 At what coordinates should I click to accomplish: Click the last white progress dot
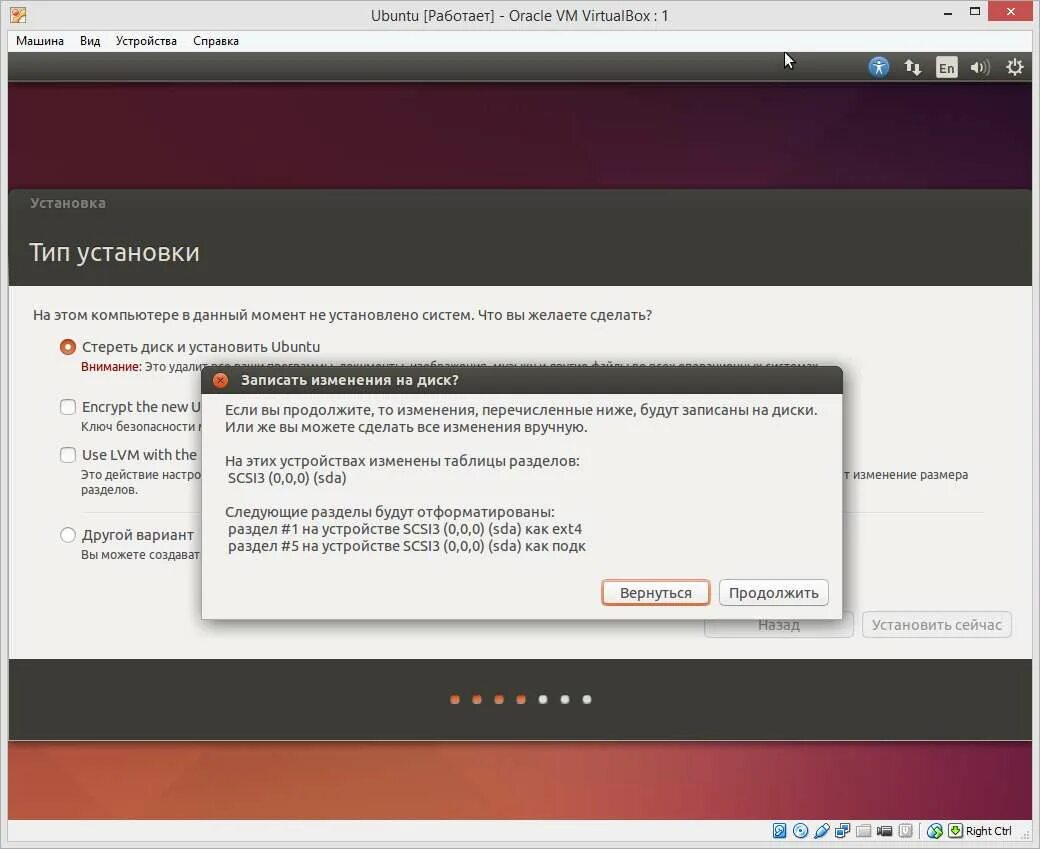pos(586,699)
